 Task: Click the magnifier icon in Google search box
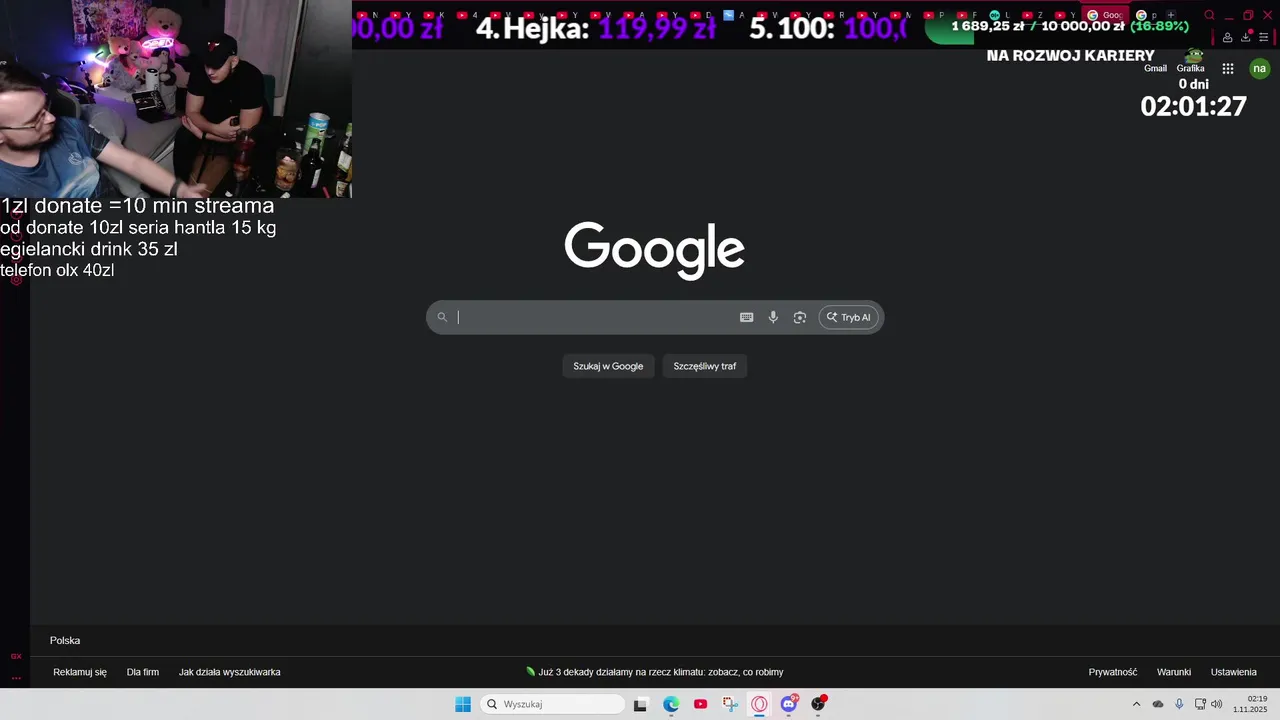tap(442, 317)
